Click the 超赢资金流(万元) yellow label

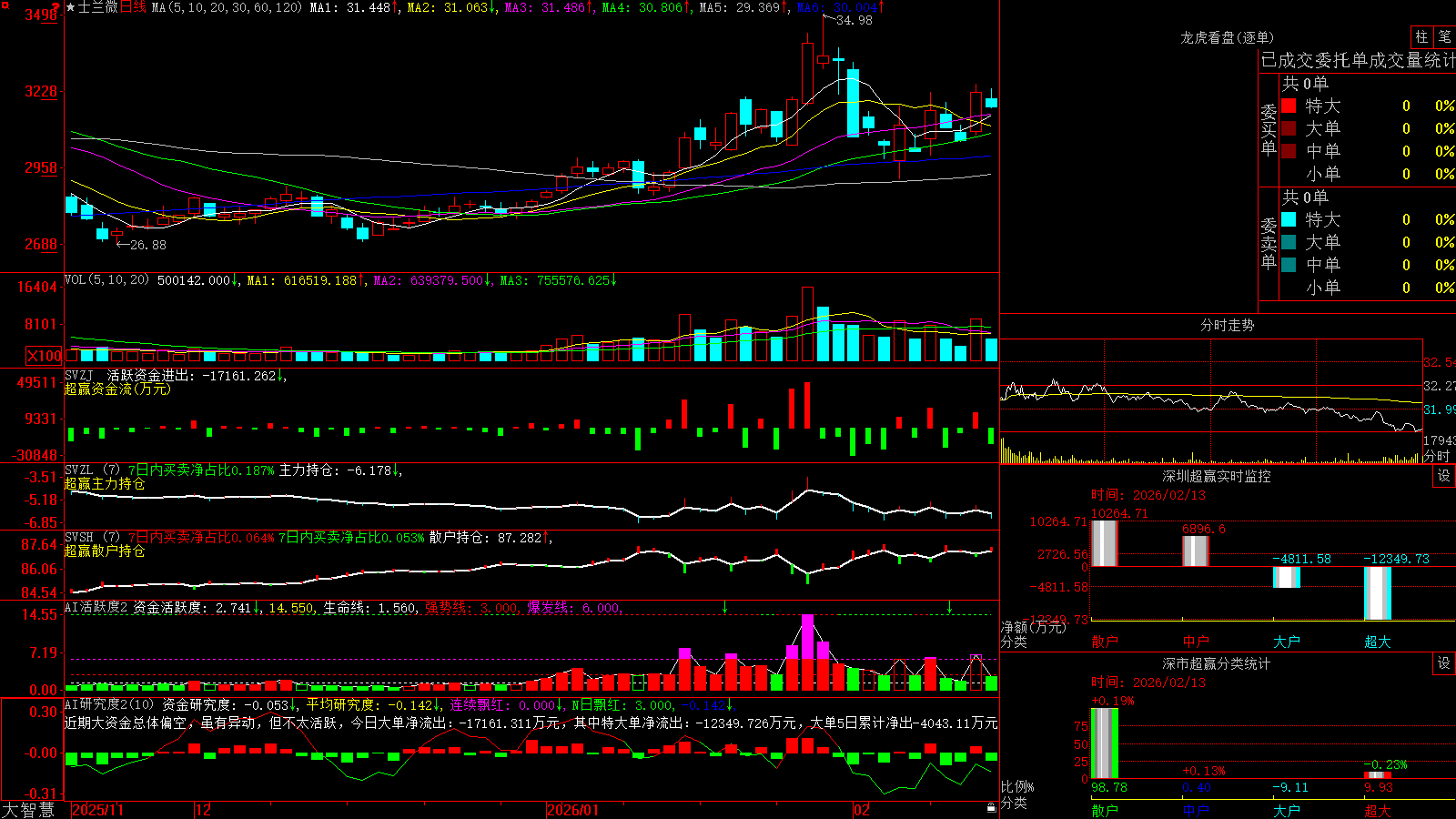point(117,389)
